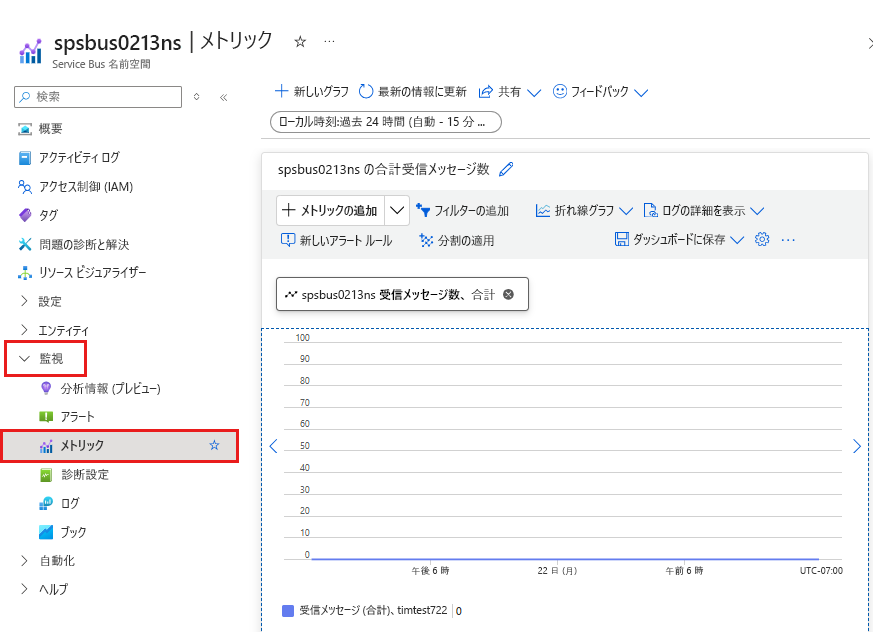
Task: Select the spsbus0213ns 受信メッセージ数 metric pill
Action: click(402, 294)
